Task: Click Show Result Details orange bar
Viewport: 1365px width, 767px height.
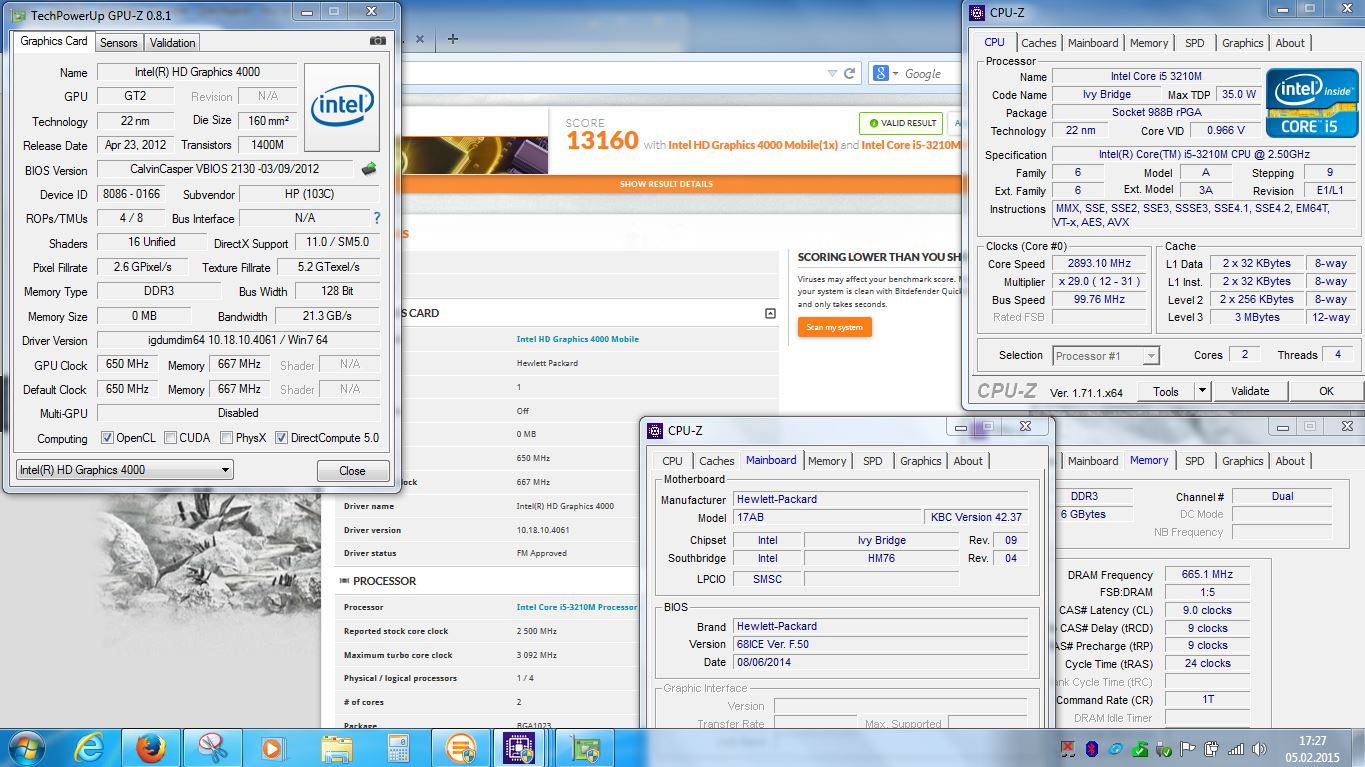Action: [666, 184]
